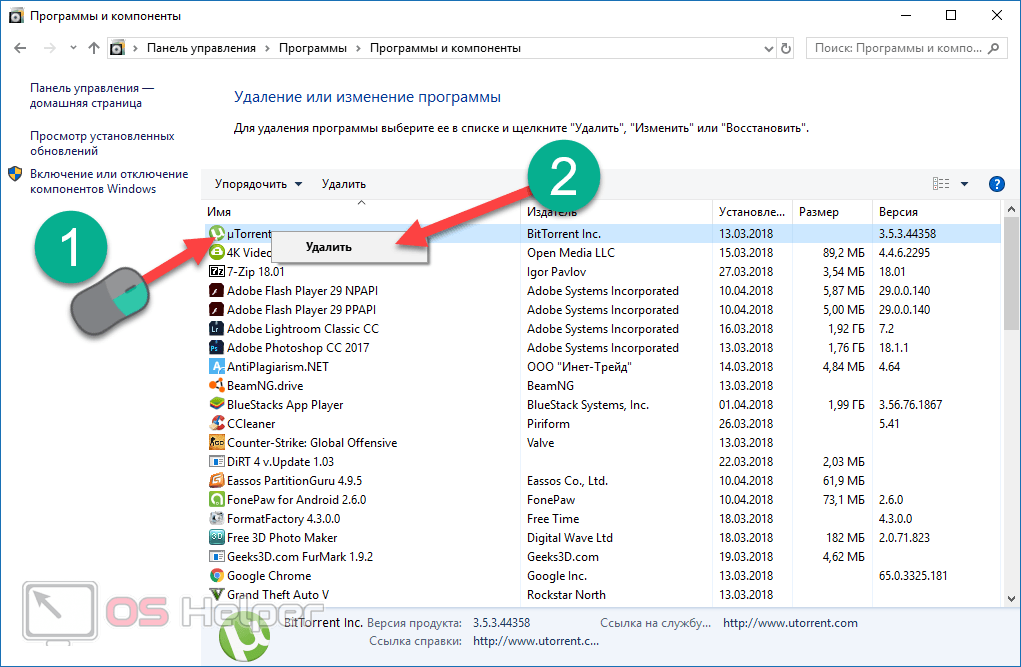Open help with the blue question mark
This screenshot has width=1021, height=667.
pyautogui.click(x=996, y=184)
